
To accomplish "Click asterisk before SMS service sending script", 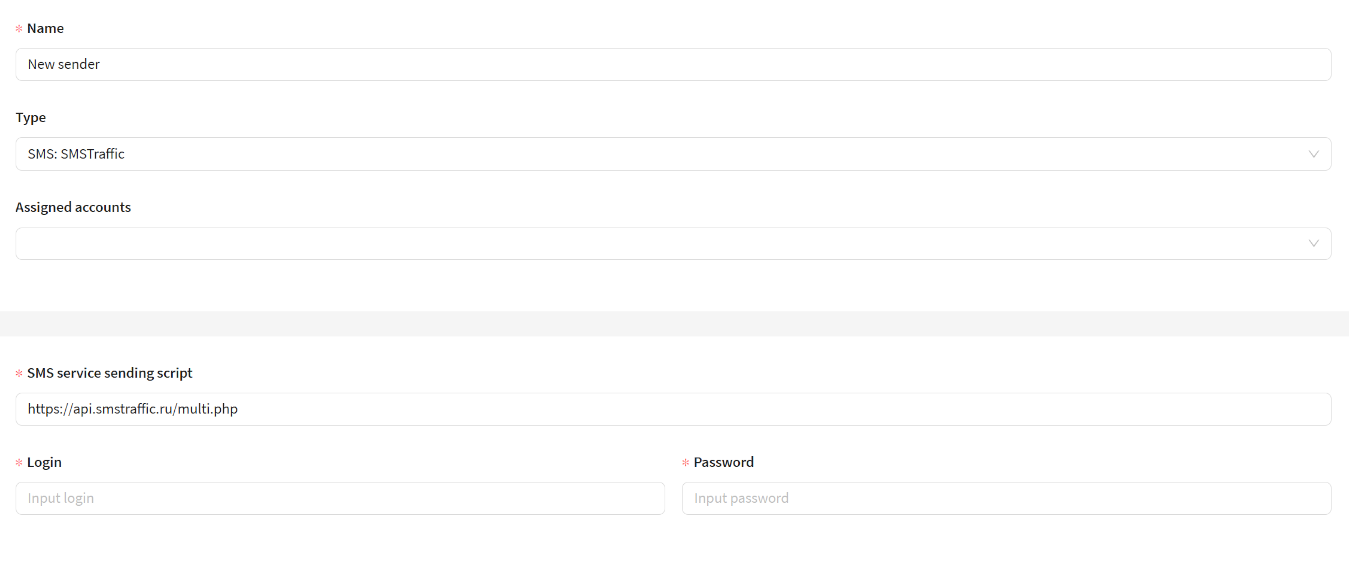I will 19,373.
